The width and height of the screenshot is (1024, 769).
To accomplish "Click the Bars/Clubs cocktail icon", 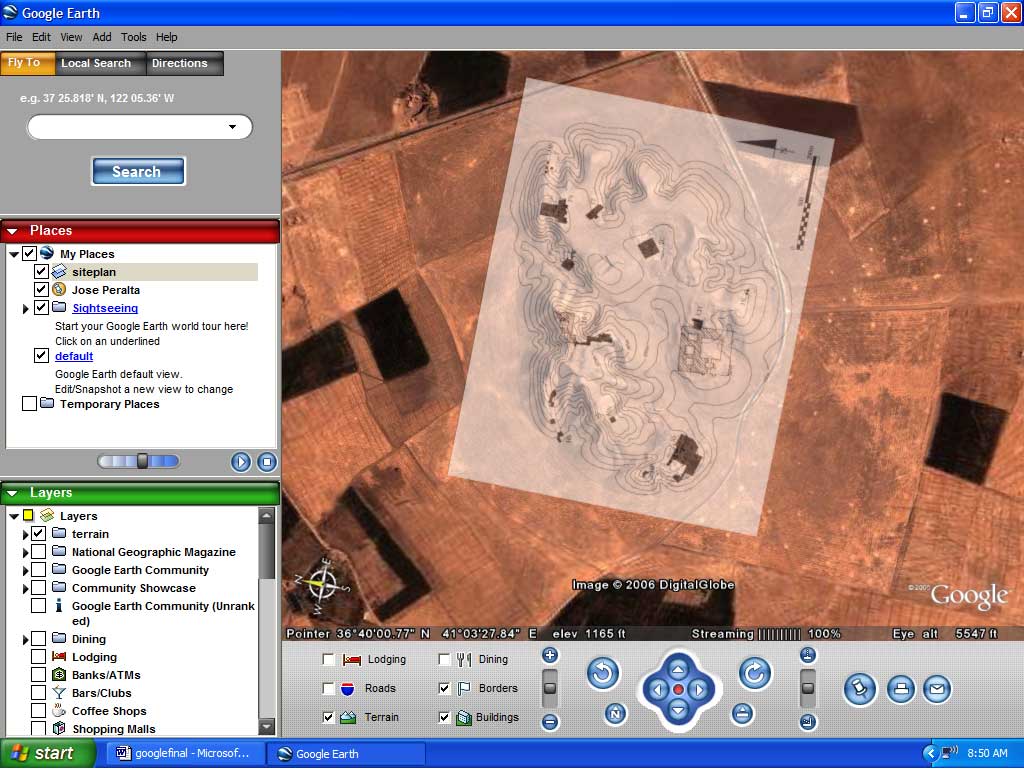I will [59, 693].
